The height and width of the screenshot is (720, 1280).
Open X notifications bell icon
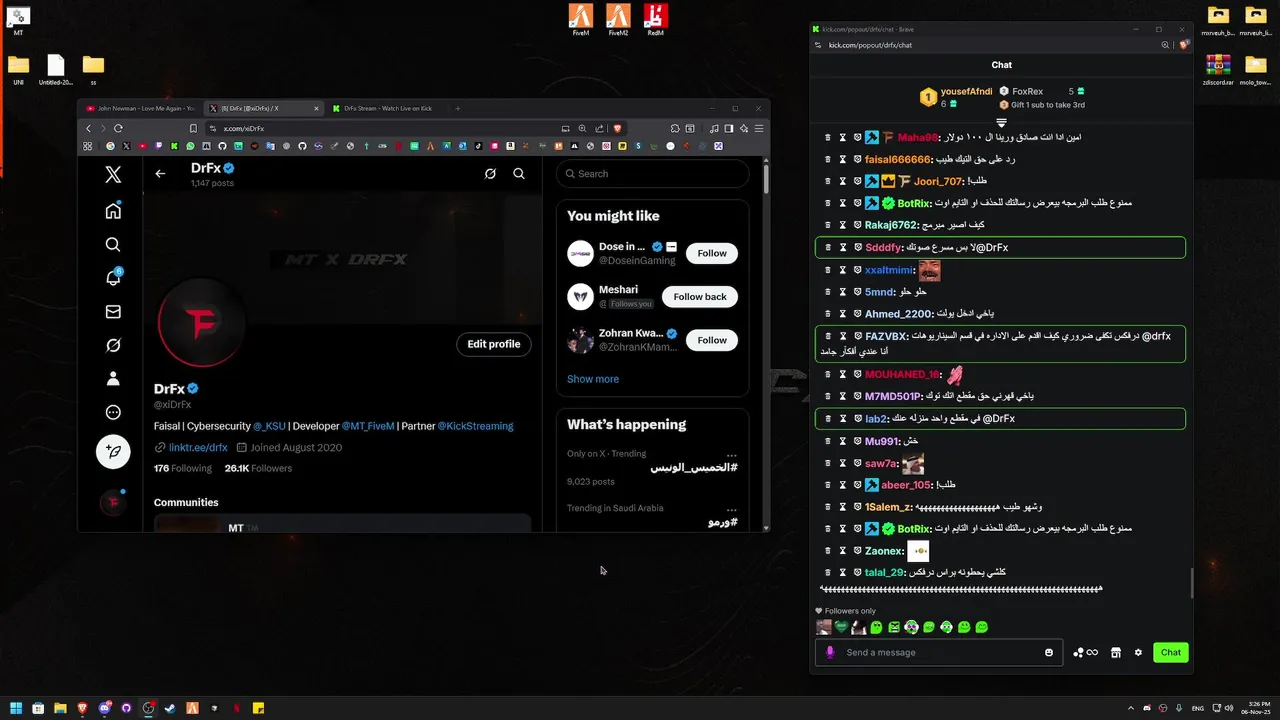tap(113, 278)
